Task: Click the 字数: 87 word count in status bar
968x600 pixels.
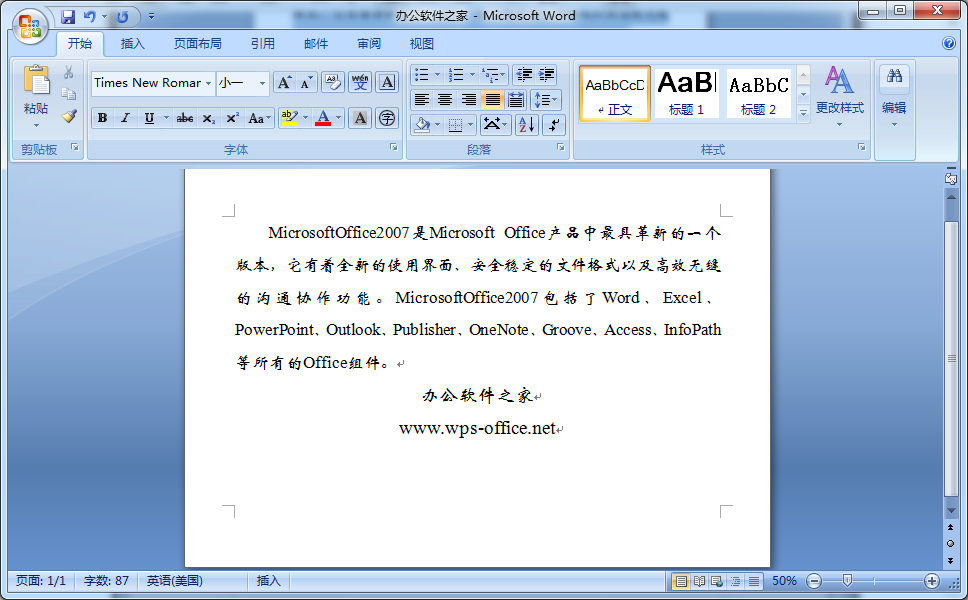Action: click(x=106, y=581)
